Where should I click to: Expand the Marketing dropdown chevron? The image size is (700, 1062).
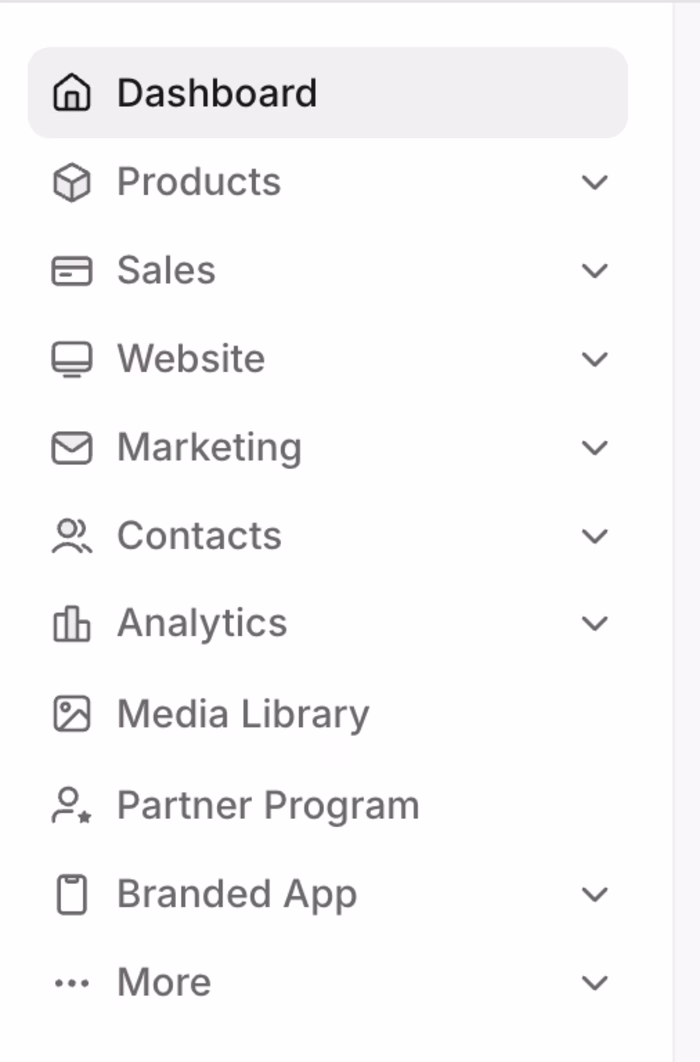tap(595, 448)
